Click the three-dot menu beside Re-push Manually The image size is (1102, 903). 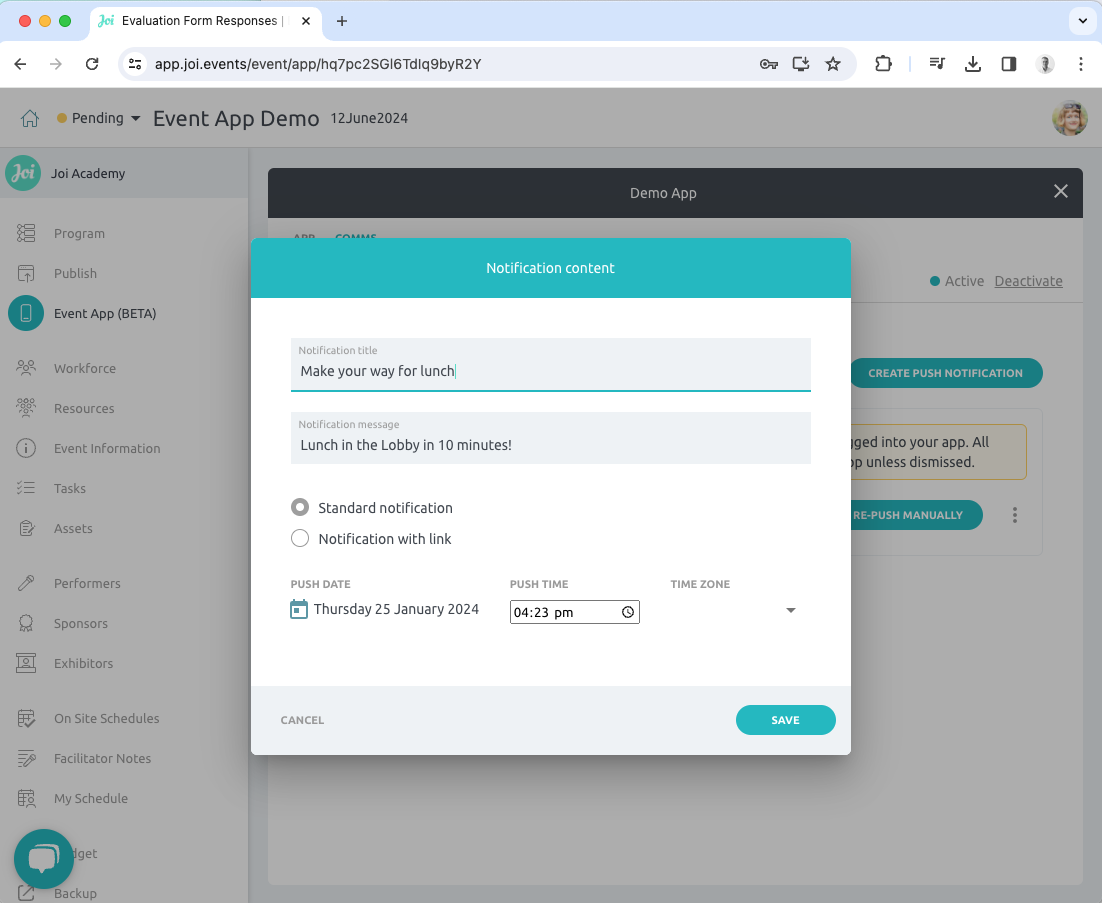[1015, 515]
